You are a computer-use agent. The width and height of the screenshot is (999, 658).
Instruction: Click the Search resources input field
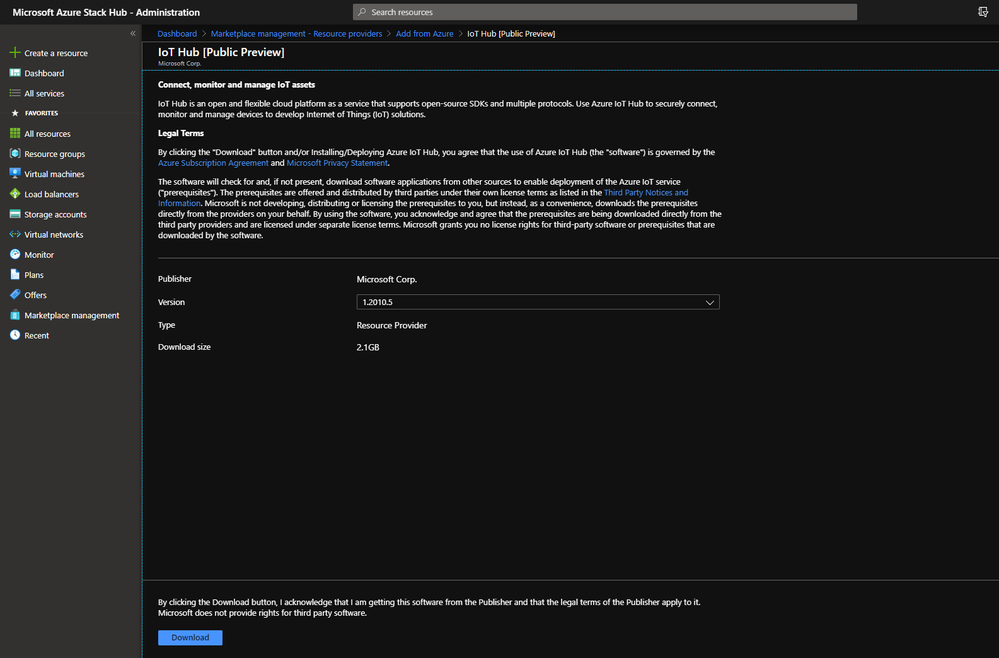(605, 12)
